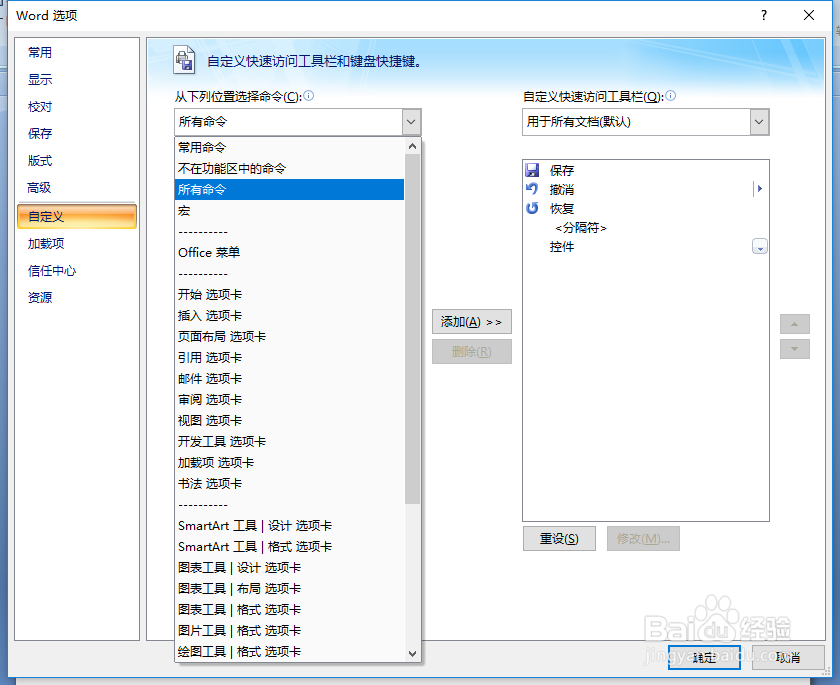
Task: Click the Undo icon in the toolbar list
Action: click(532, 189)
